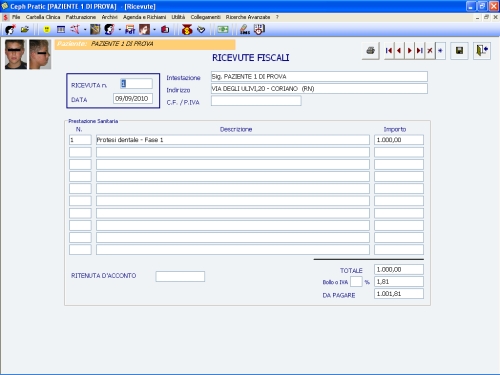Click the Indirizzo address field
The image size is (500, 375).
319,89
